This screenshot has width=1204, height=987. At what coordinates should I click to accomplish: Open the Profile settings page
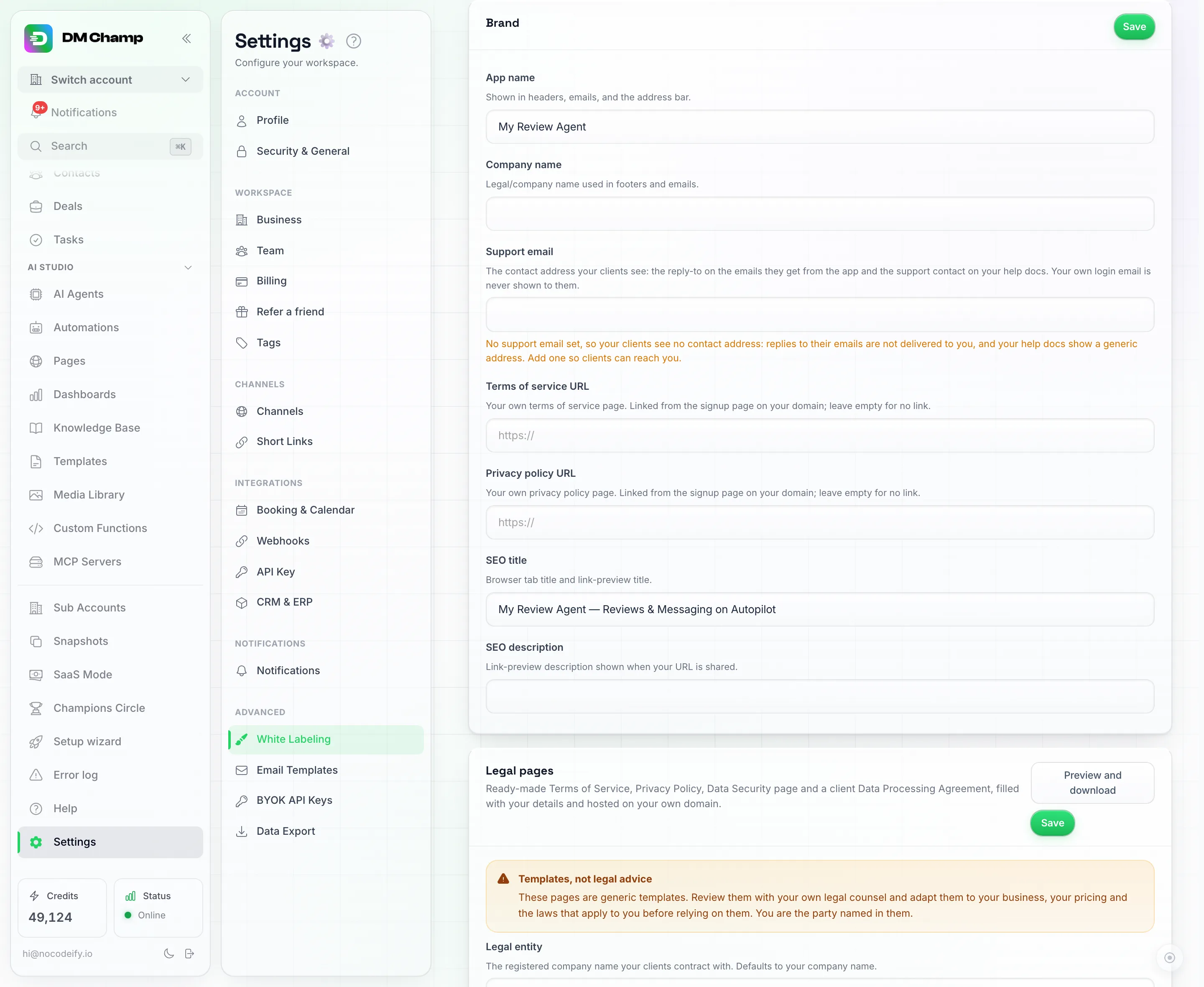pos(326,120)
